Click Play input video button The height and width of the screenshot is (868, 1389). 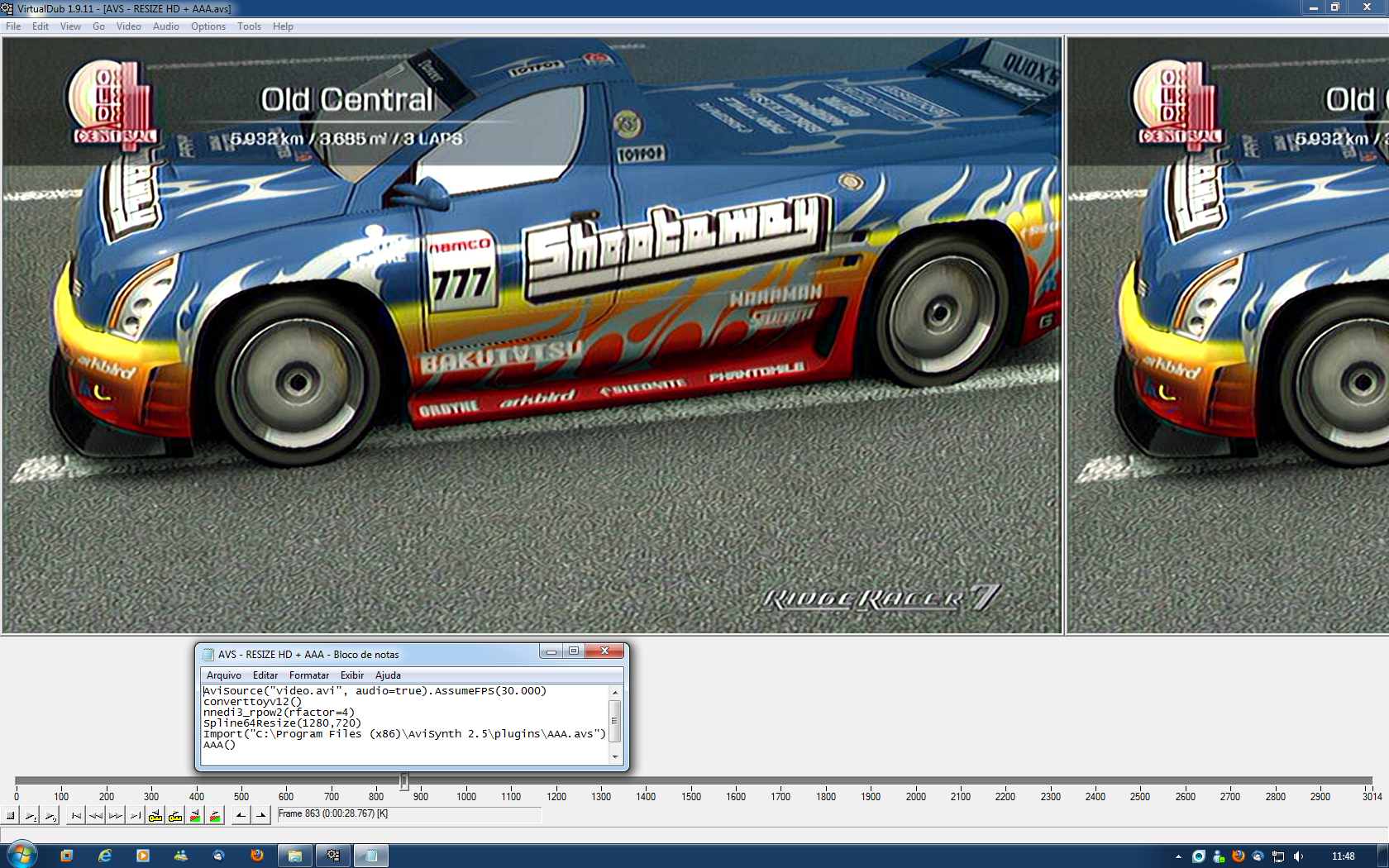coord(31,816)
